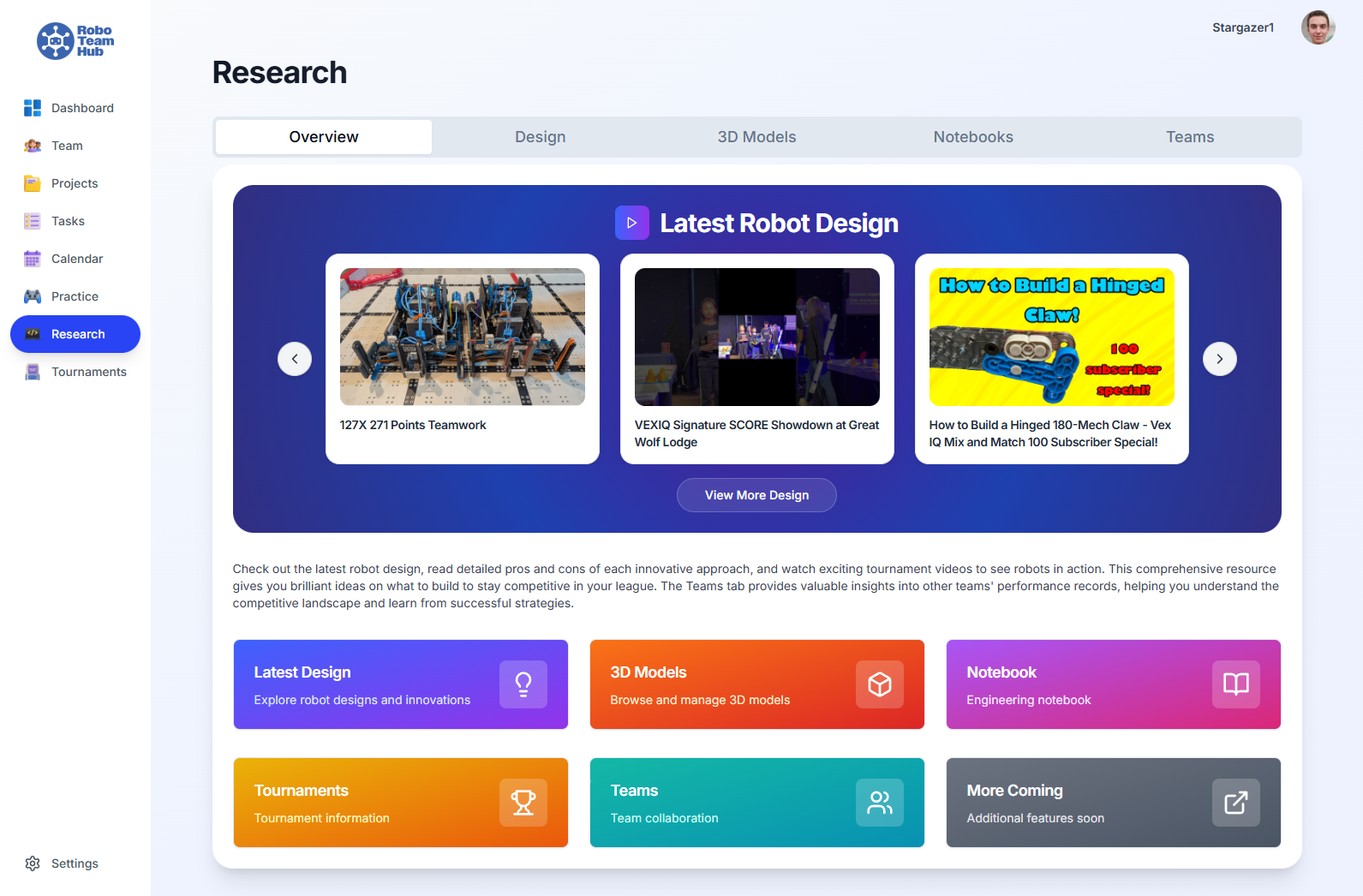Click 'Explore robot designs and innovations' text
This screenshot has height=896, width=1363.
(x=362, y=700)
